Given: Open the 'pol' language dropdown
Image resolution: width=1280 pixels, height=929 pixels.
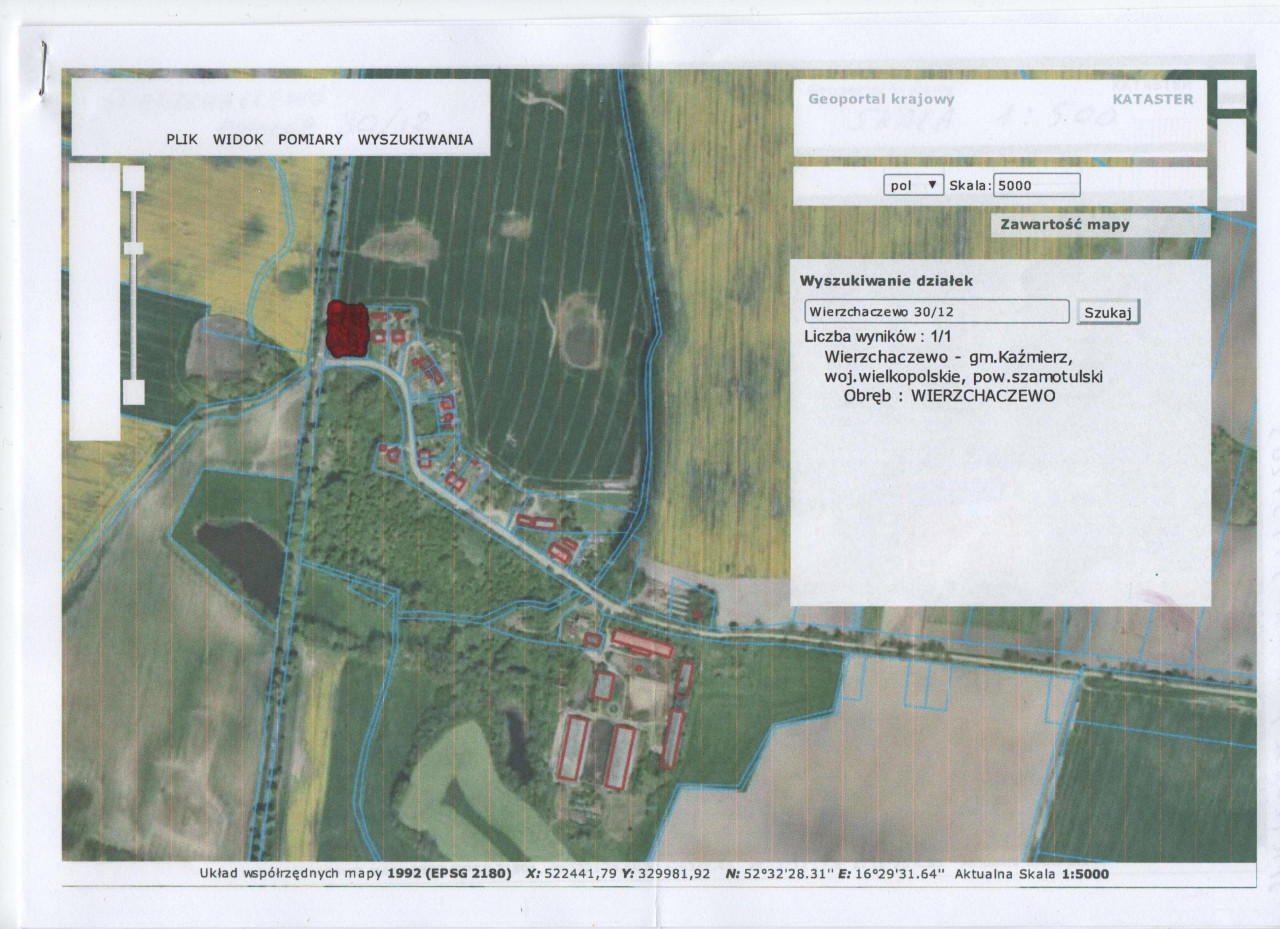Looking at the screenshot, I should (x=914, y=185).
